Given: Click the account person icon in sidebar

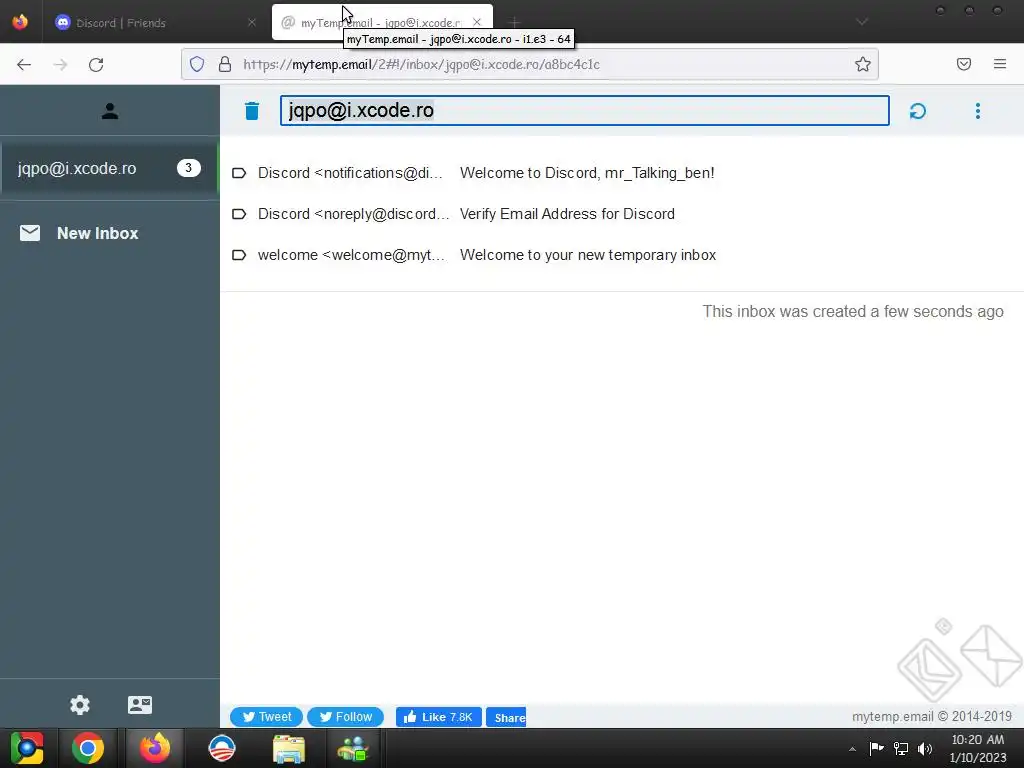Looking at the screenshot, I should (110, 111).
